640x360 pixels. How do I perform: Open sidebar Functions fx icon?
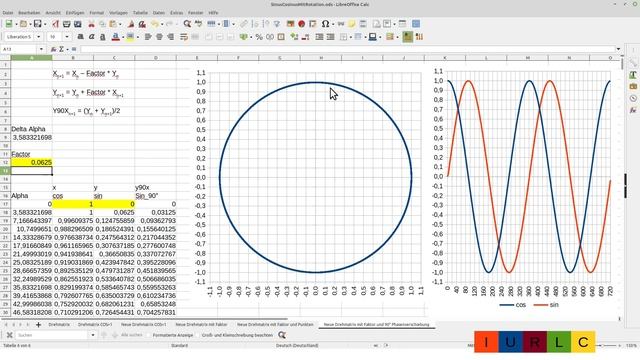633,110
